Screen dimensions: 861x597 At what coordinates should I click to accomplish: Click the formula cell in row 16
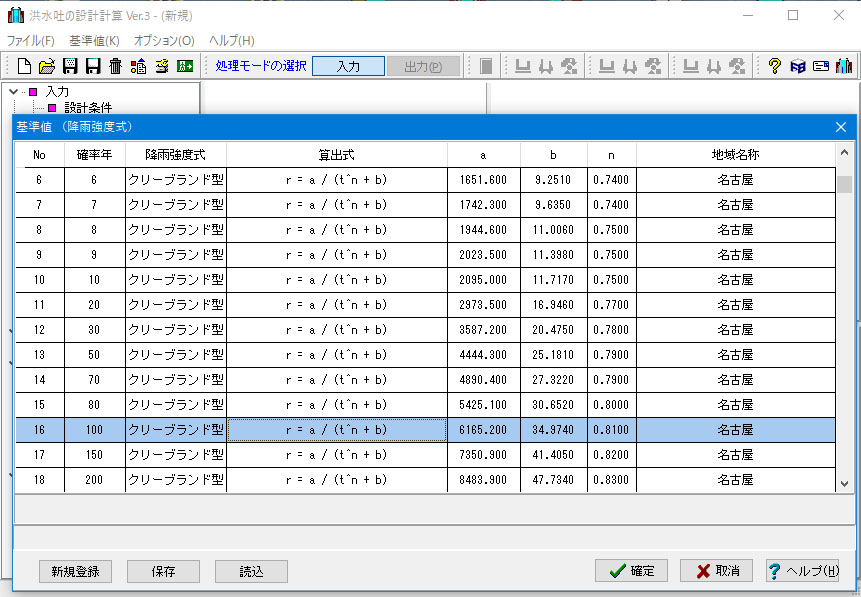click(x=337, y=429)
